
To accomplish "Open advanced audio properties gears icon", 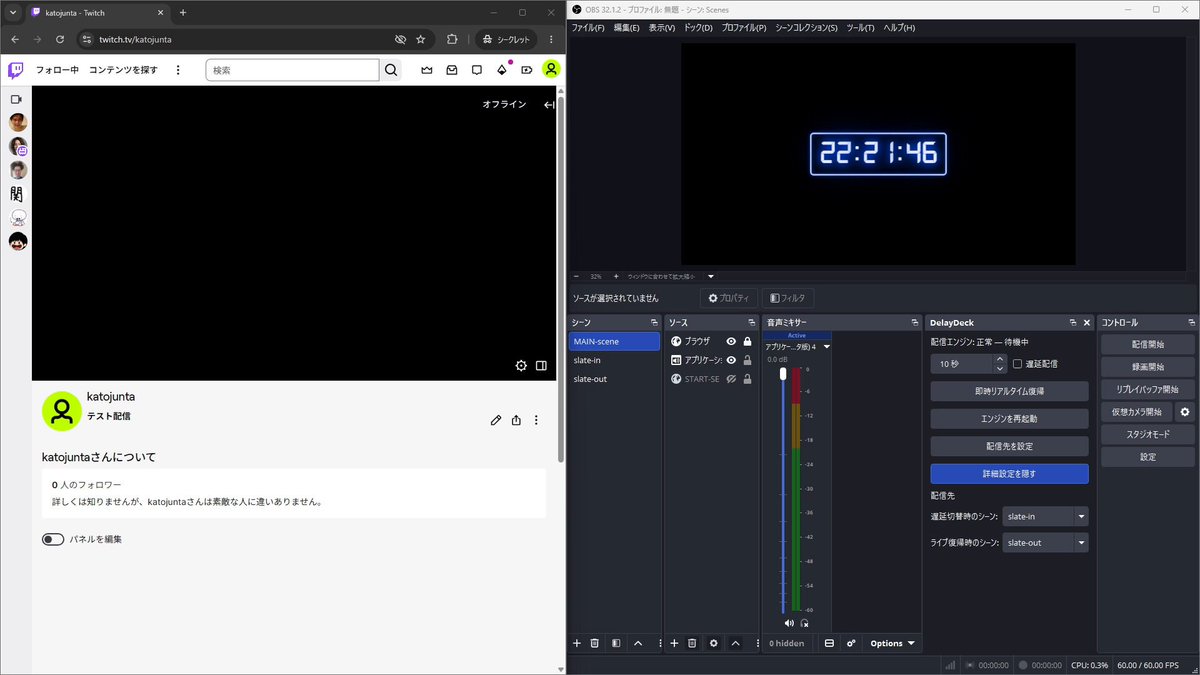I will click(851, 643).
